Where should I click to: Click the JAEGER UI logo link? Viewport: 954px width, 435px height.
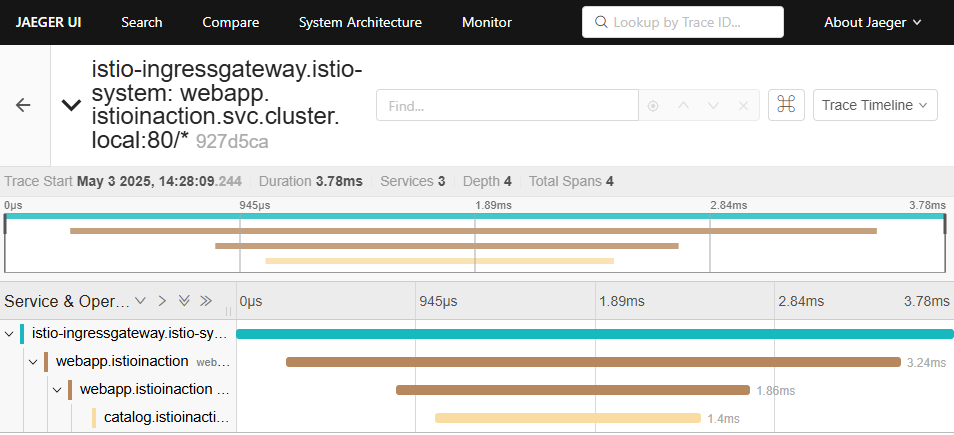click(49, 23)
